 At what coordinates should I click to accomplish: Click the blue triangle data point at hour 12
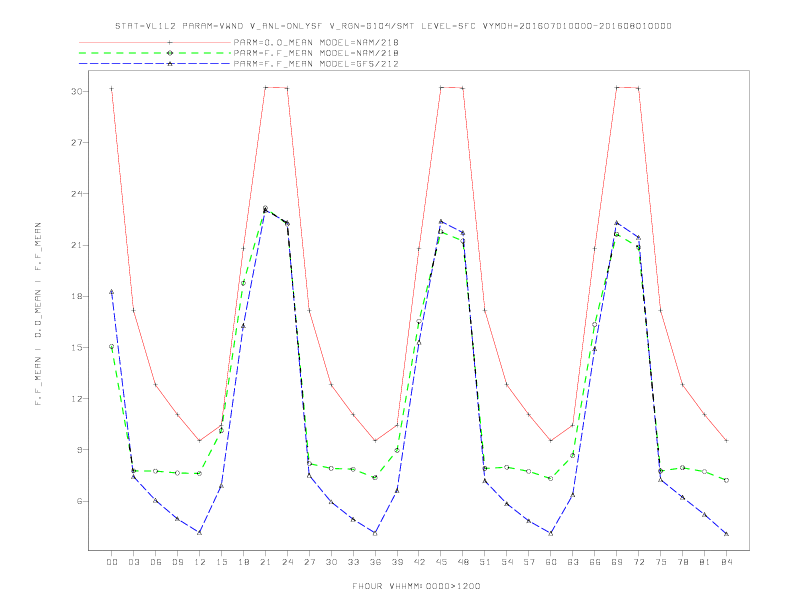200,533
